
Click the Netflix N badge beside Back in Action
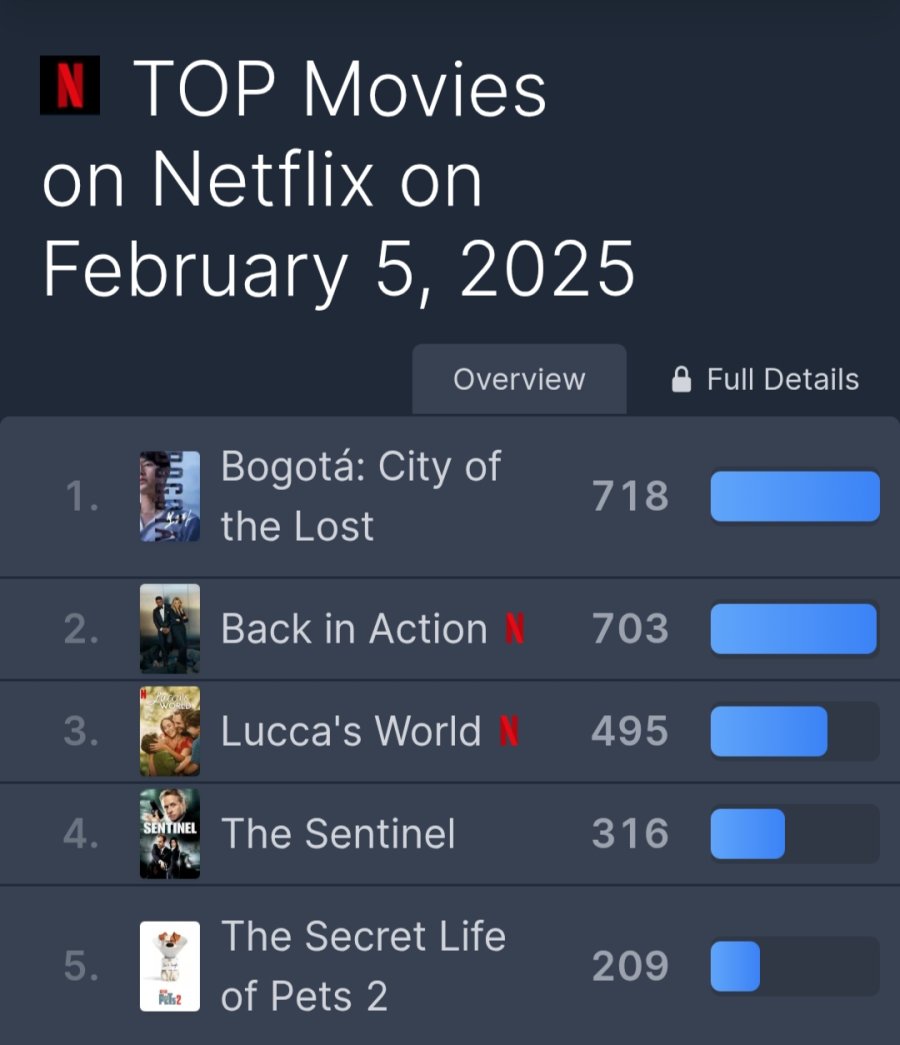[x=515, y=628]
